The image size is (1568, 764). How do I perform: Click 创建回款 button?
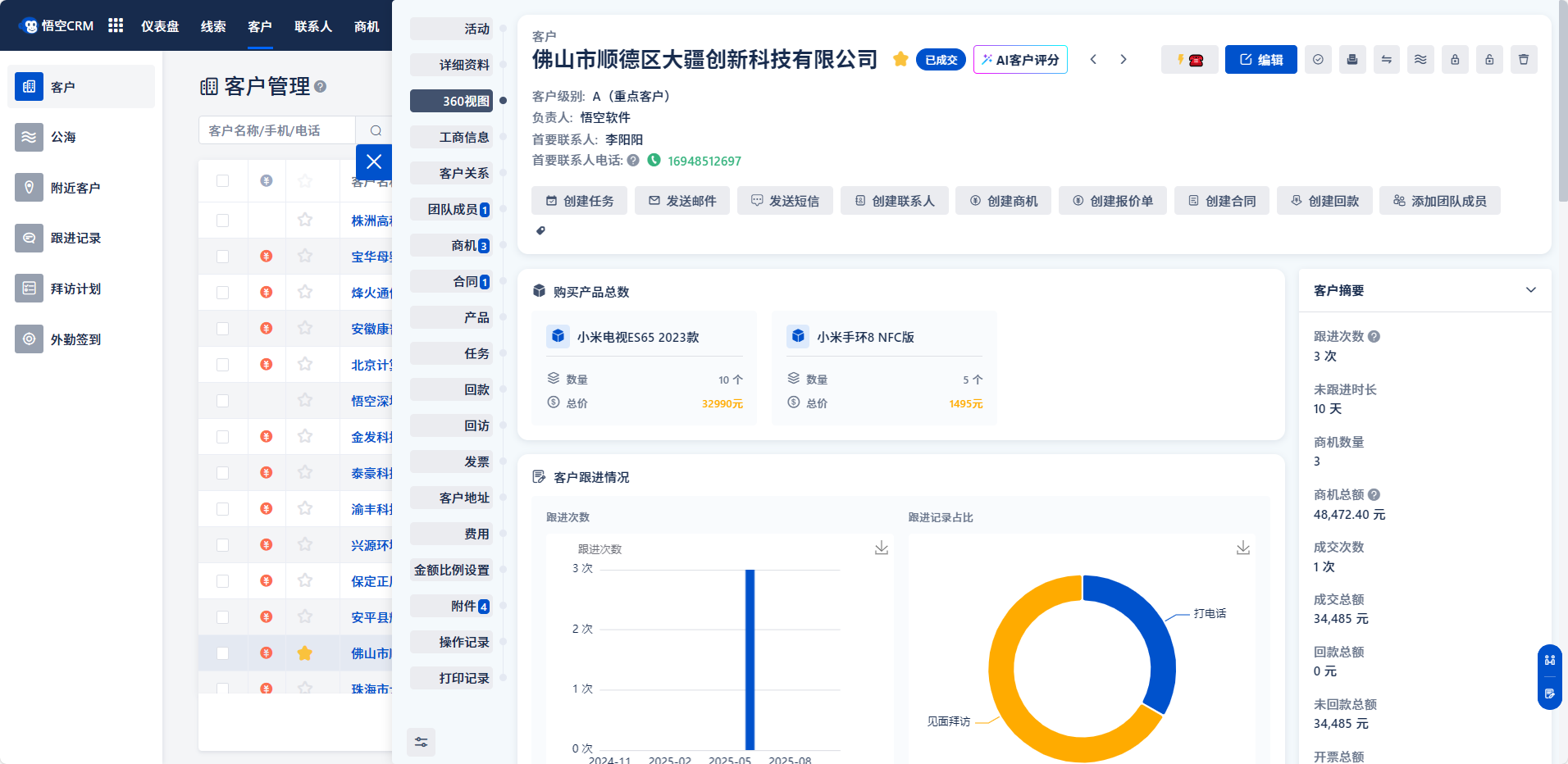1324,201
